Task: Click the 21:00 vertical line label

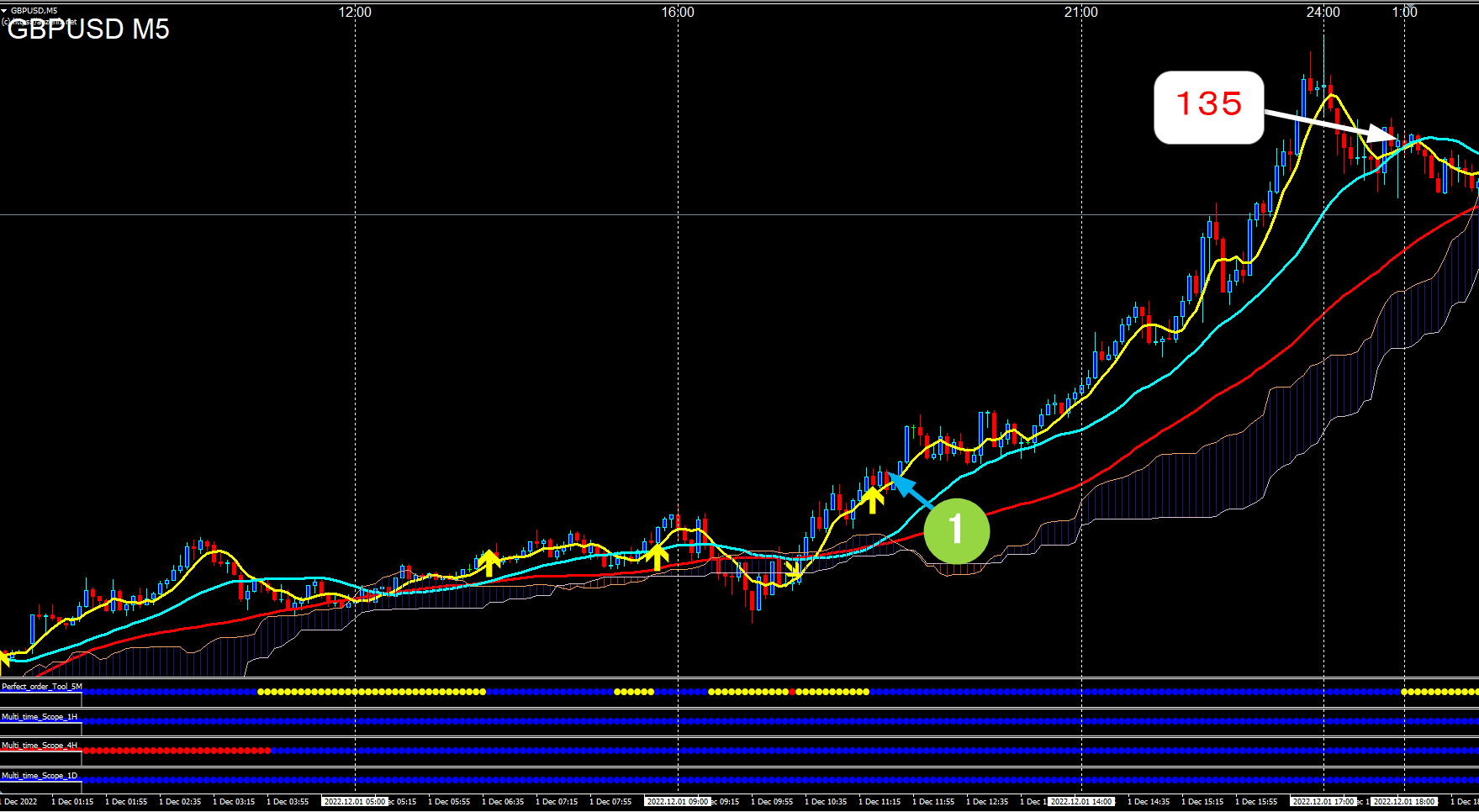Action: pos(1080,12)
